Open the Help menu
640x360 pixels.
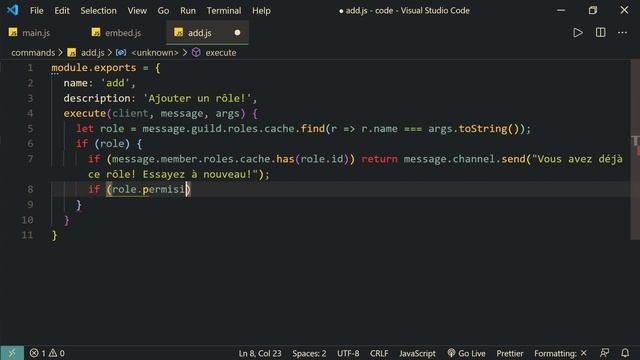coord(261,11)
